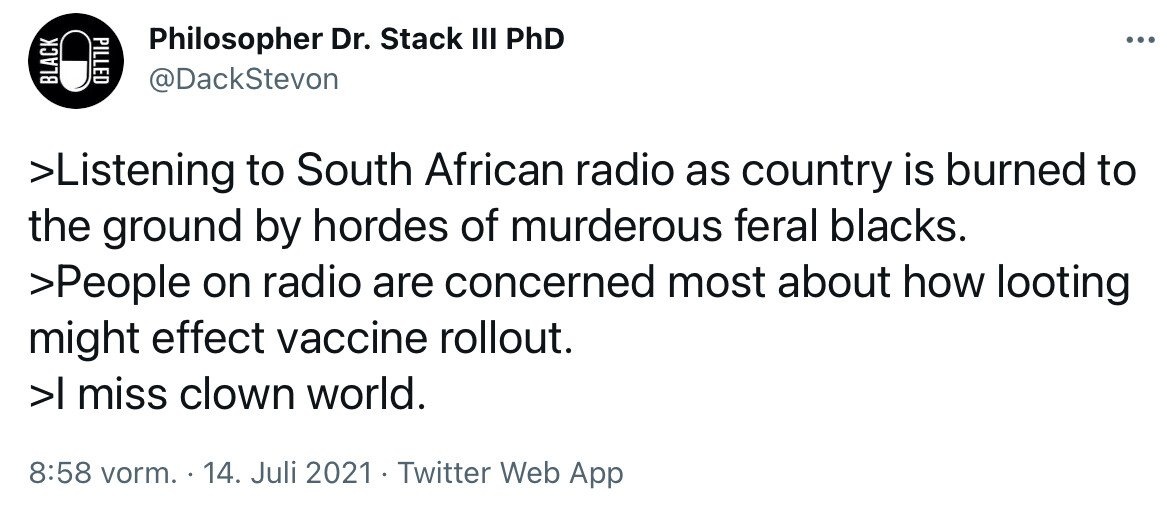
Task: Click the 8:58 vorm. timestamp
Action: [102, 471]
